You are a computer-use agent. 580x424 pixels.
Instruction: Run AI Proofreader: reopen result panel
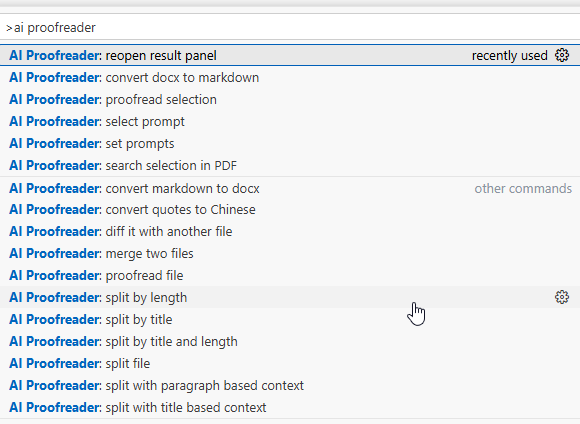(290, 55)
